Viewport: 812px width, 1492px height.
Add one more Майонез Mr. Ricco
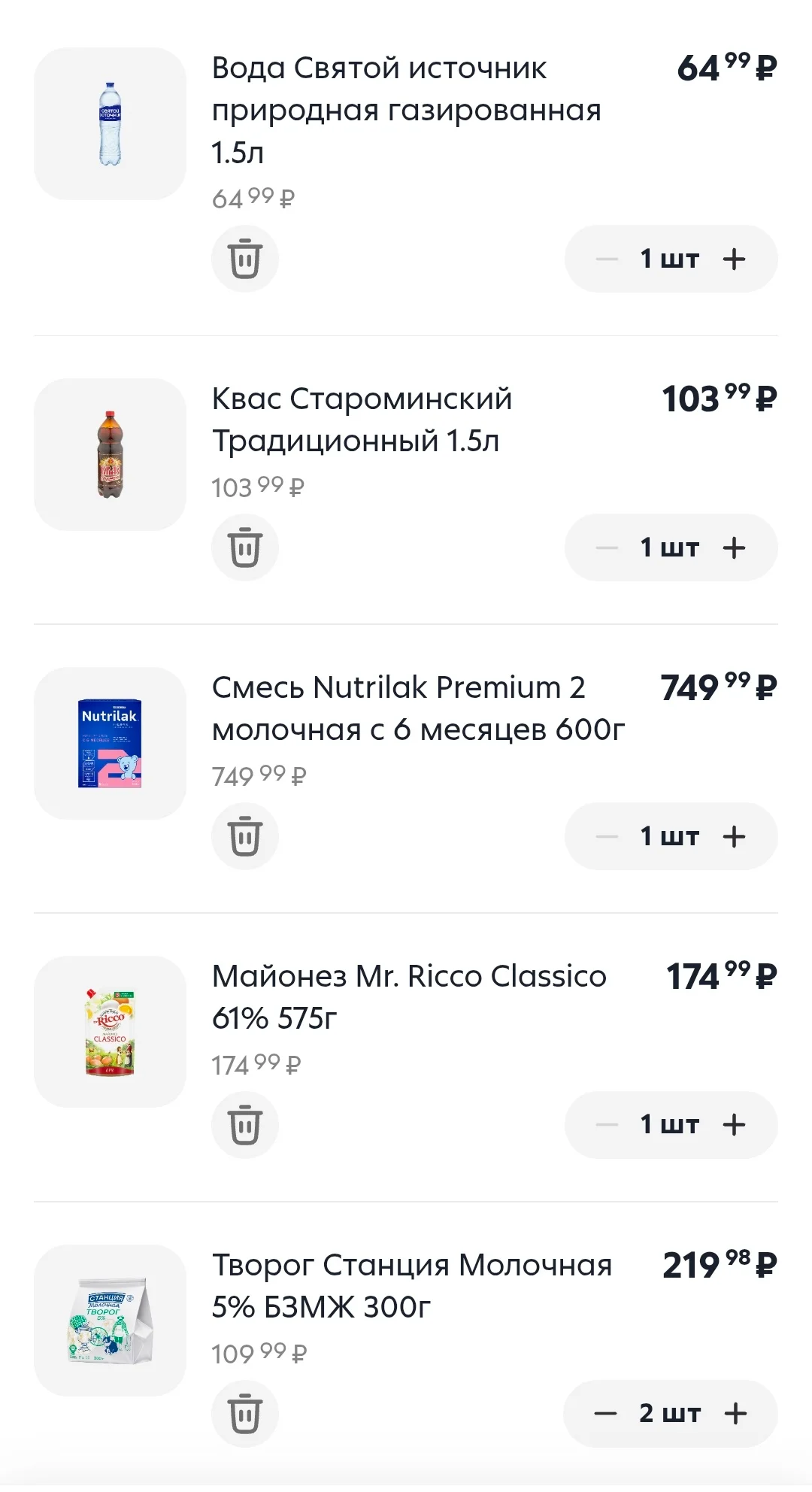(735, 1125)
